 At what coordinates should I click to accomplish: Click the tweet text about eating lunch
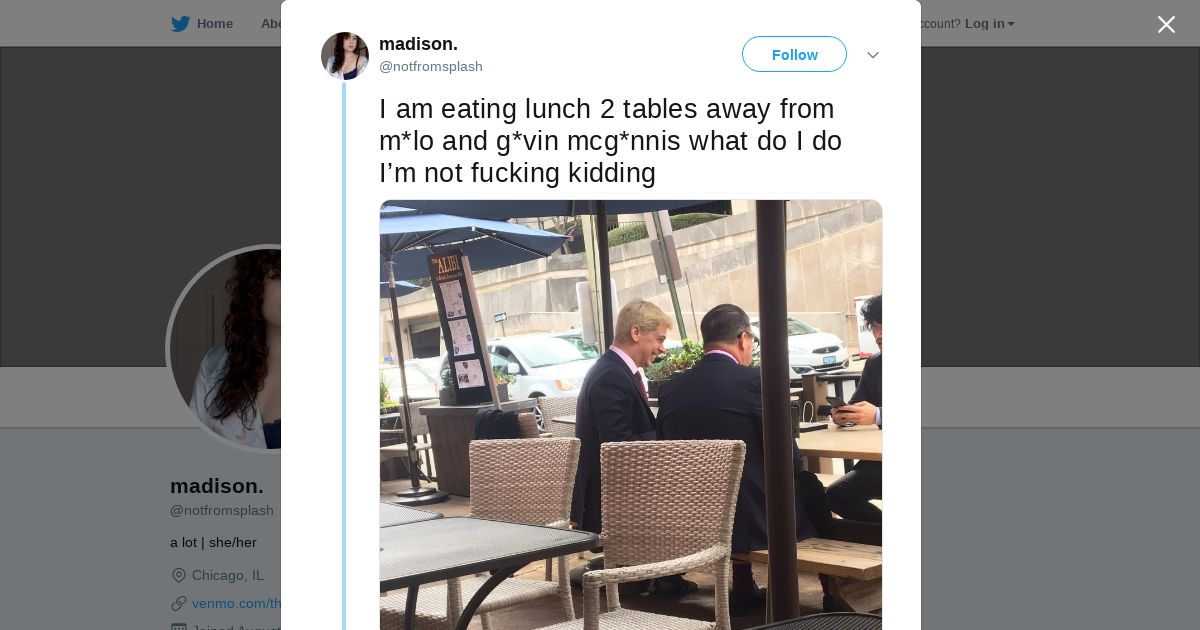pos(610,141)
